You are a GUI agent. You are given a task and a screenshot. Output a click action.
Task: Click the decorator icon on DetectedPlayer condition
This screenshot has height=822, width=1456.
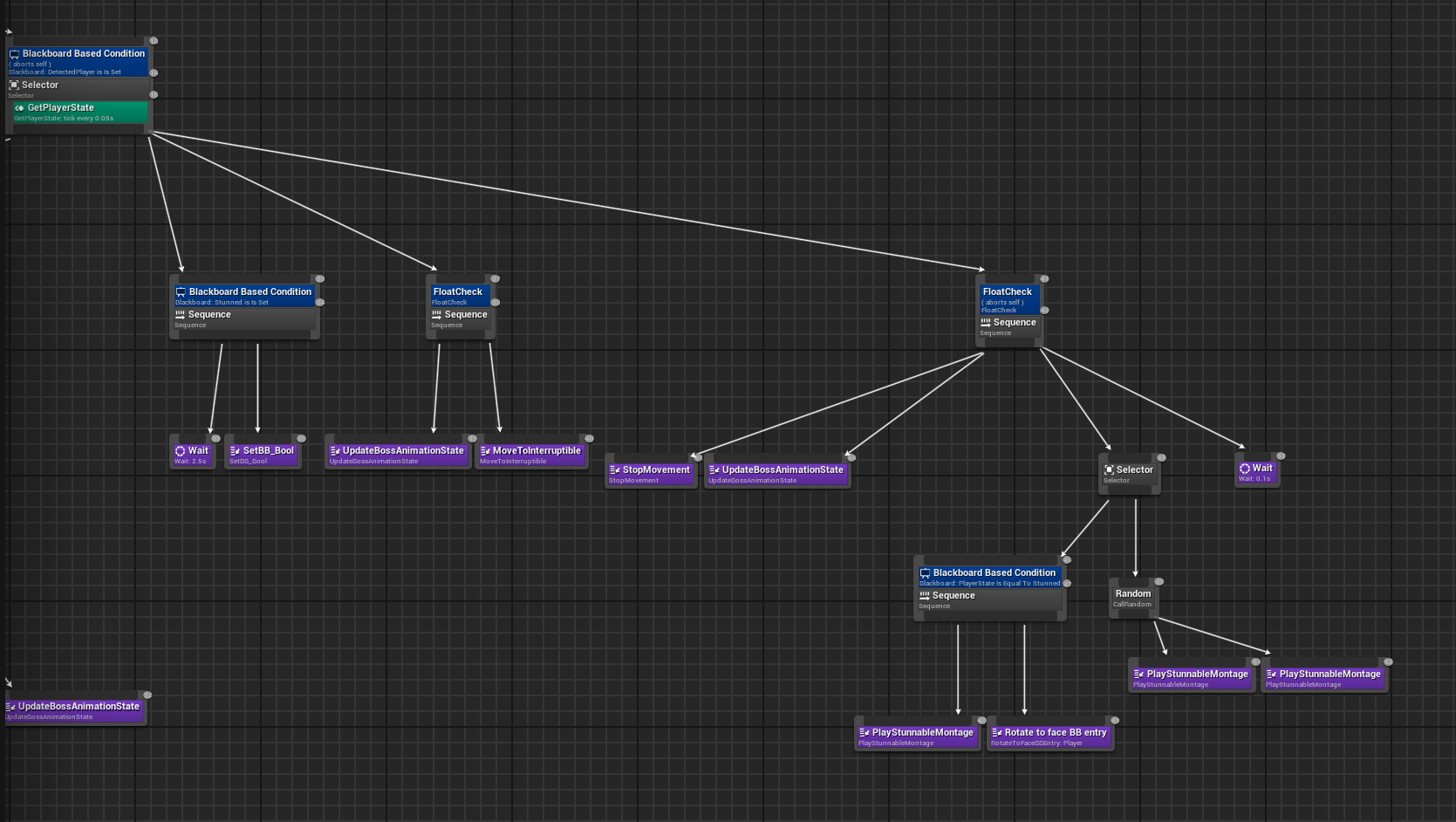coord(14,54)
